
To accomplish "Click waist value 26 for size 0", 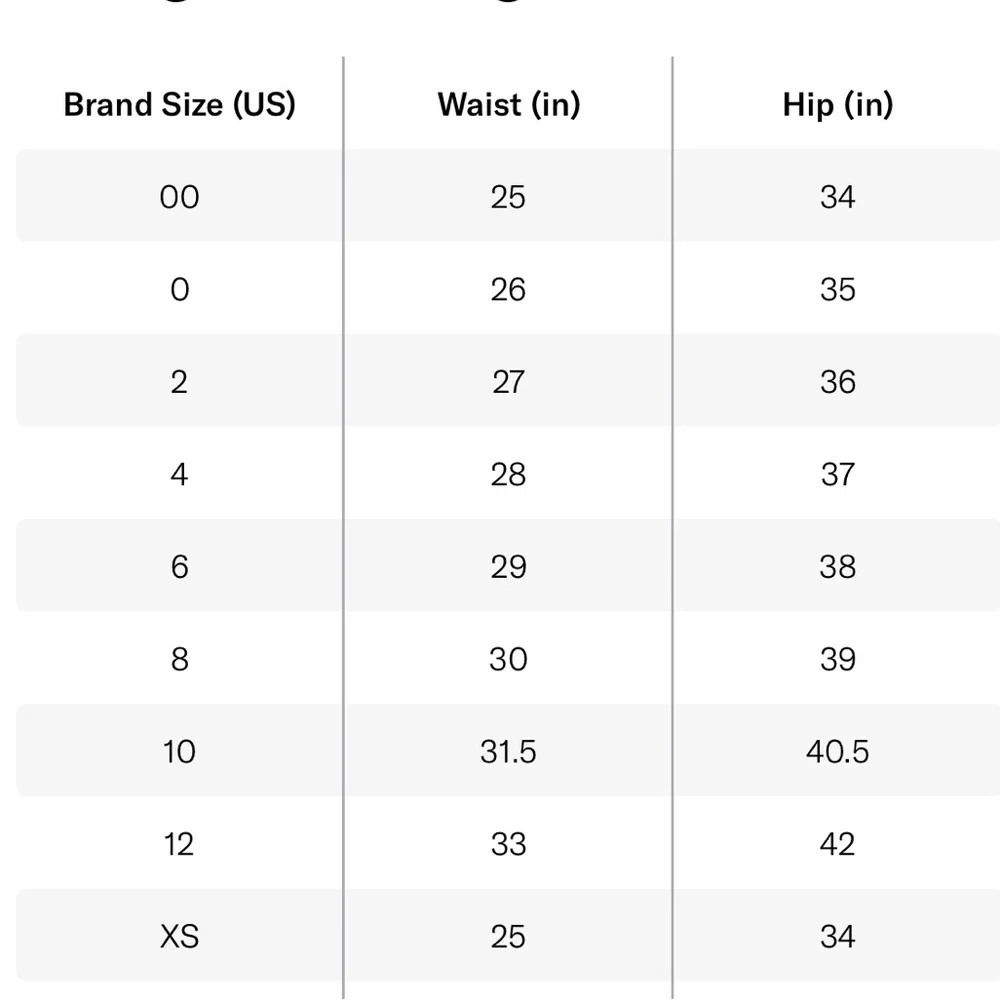I will coord(508,290).
